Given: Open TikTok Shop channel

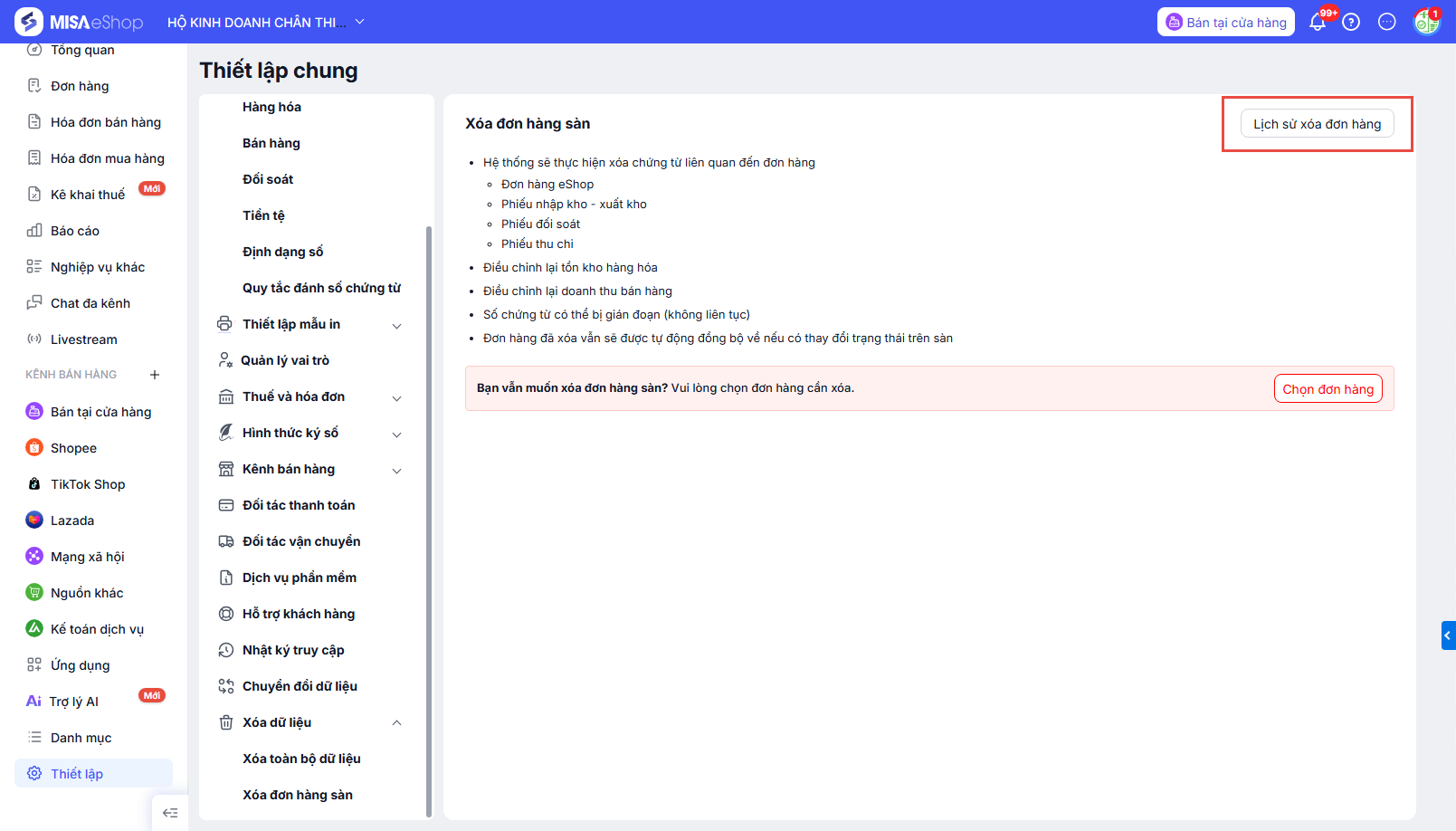Looking at the screenshot, I should (x=88, y=484).
